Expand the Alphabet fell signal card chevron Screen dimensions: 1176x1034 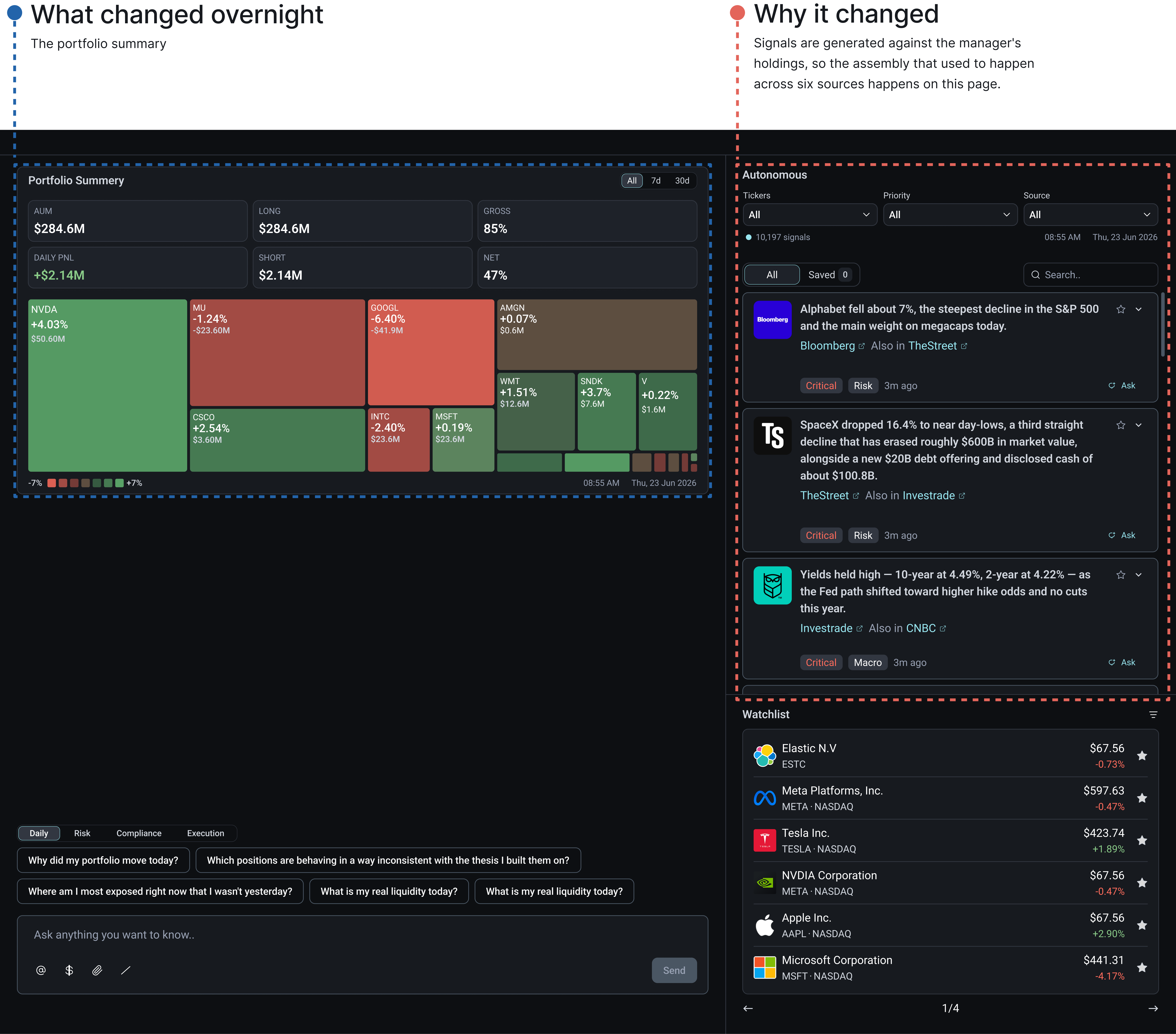1139,310
